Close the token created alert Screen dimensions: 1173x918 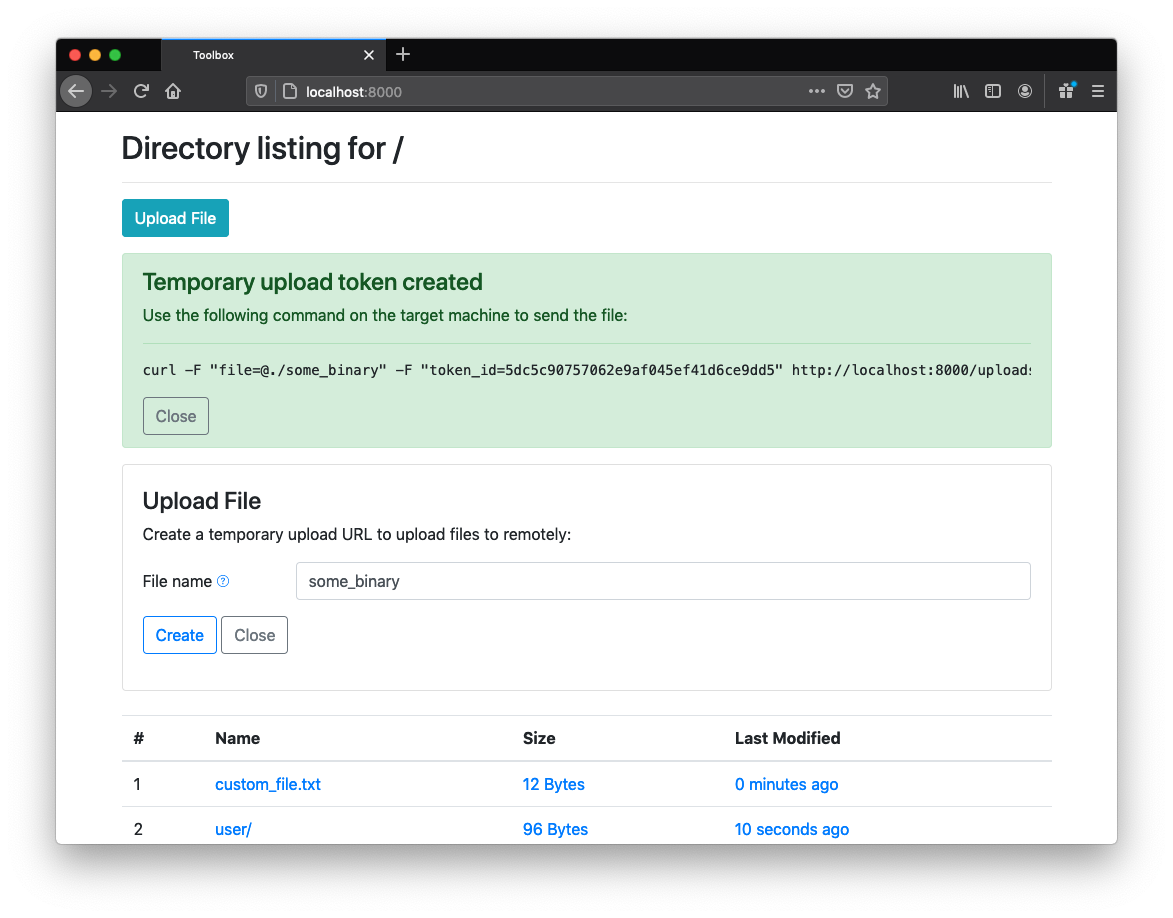coord(176,416)
